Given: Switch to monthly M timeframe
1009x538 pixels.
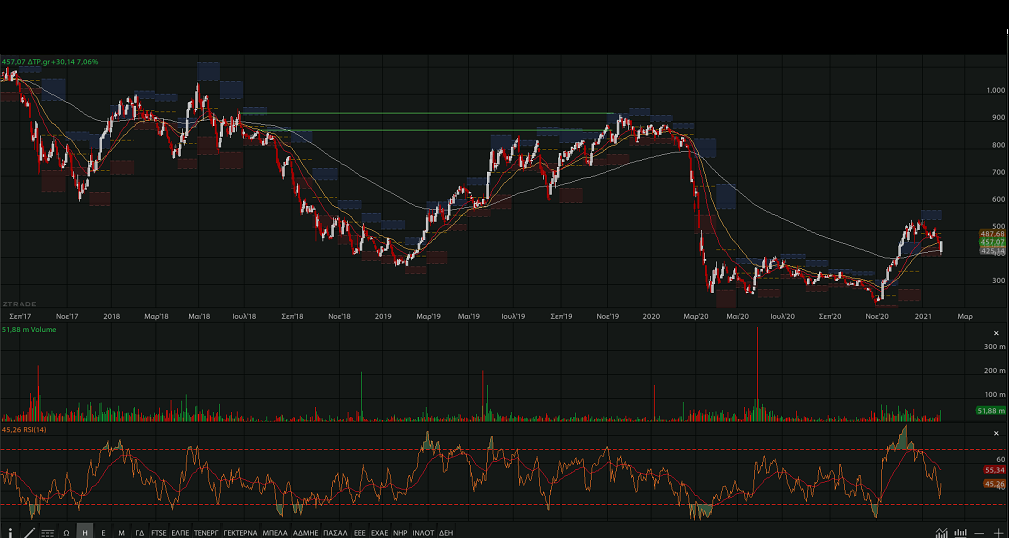Looking at the screenshot, I should [x=121, y=533].
